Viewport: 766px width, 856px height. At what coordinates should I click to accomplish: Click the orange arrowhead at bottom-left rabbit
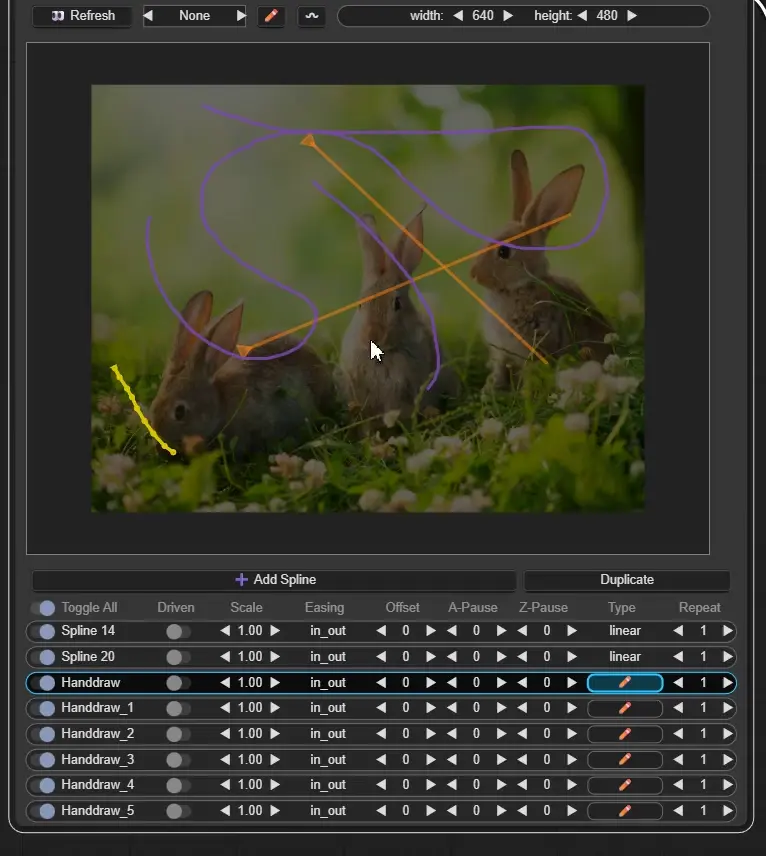coord(244,350)
